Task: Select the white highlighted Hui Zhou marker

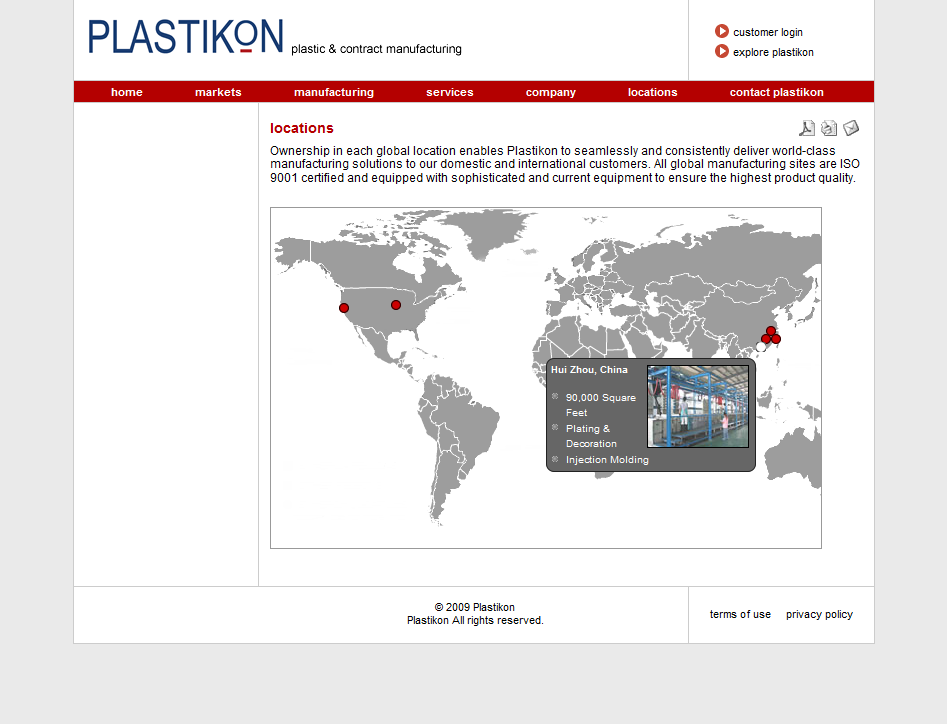Action: pos(761,347)
